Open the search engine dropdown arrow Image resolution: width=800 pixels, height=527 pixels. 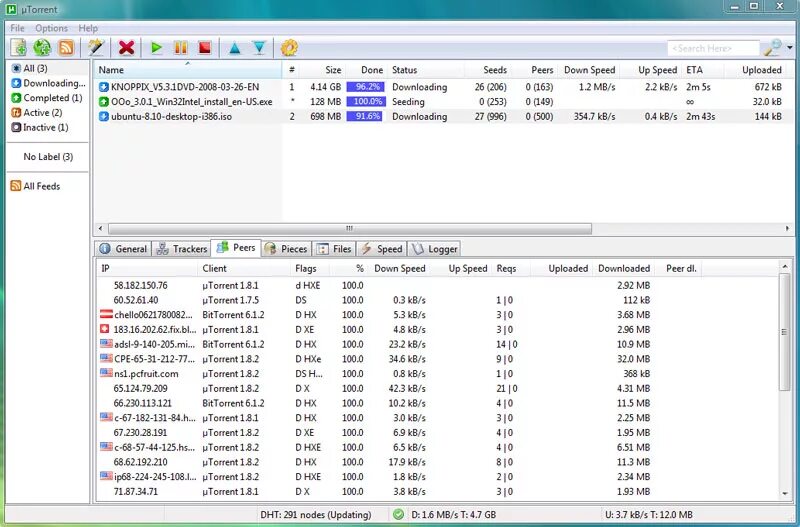790,48
